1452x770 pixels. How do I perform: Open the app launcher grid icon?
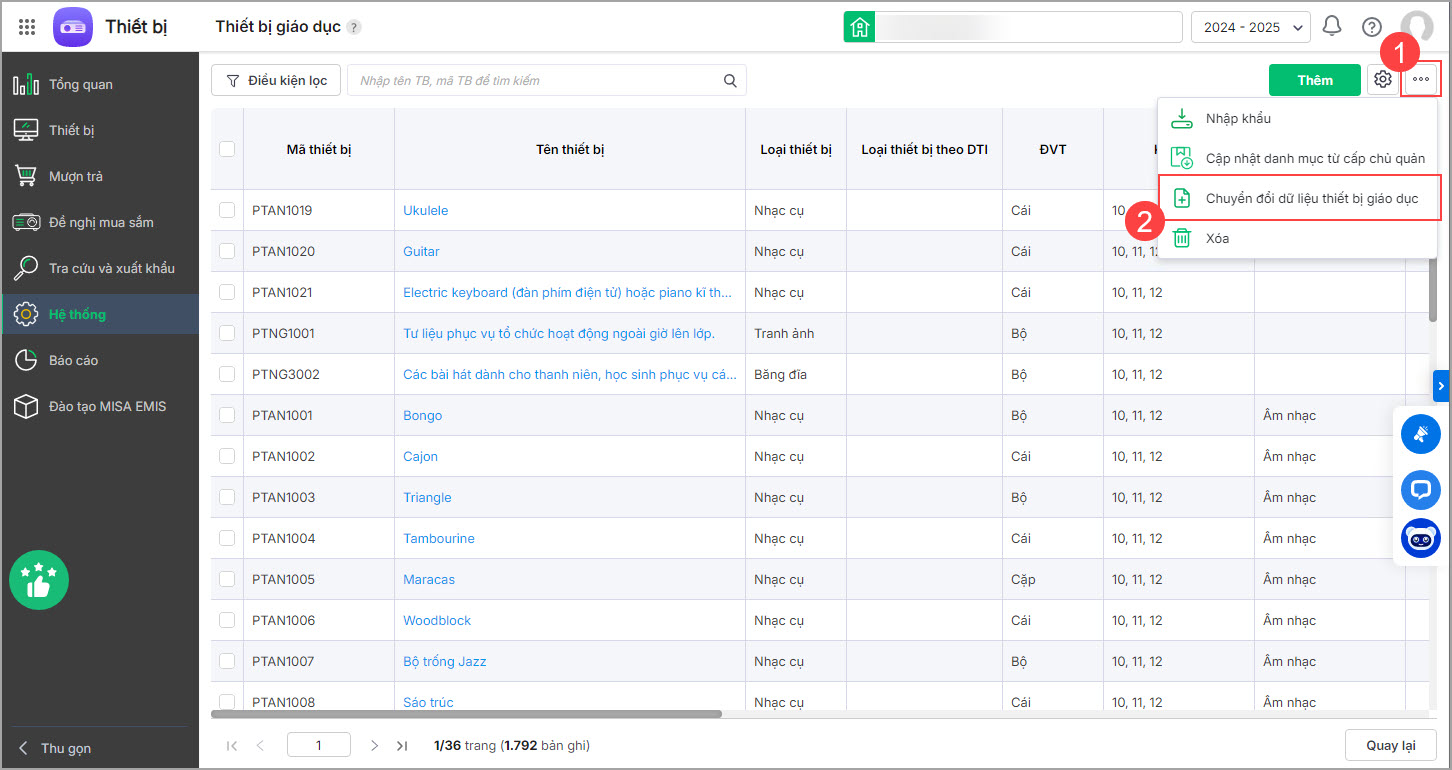(27, 27)
